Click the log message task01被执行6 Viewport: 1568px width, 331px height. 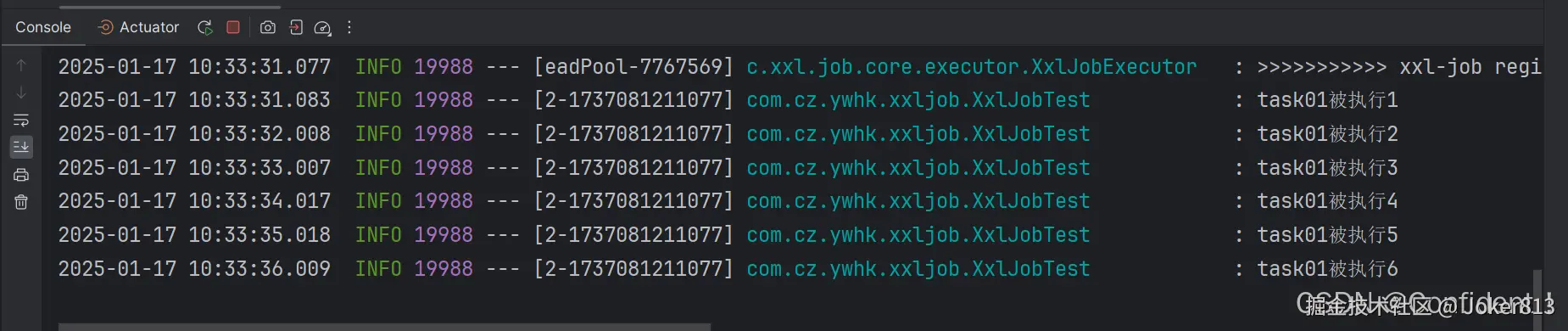coord(1327,269)
